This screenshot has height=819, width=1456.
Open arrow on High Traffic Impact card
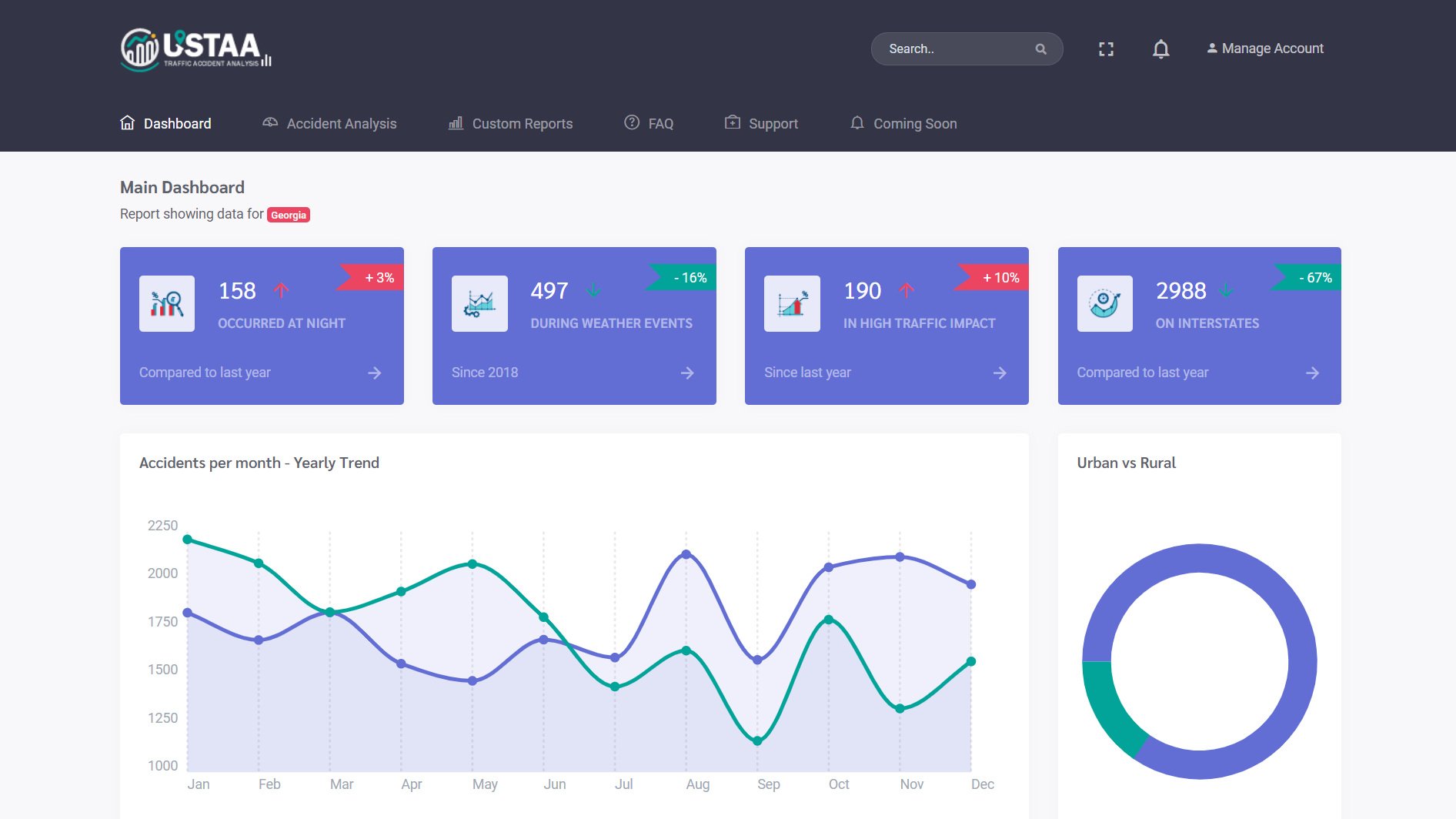(x=1000, y=373)
